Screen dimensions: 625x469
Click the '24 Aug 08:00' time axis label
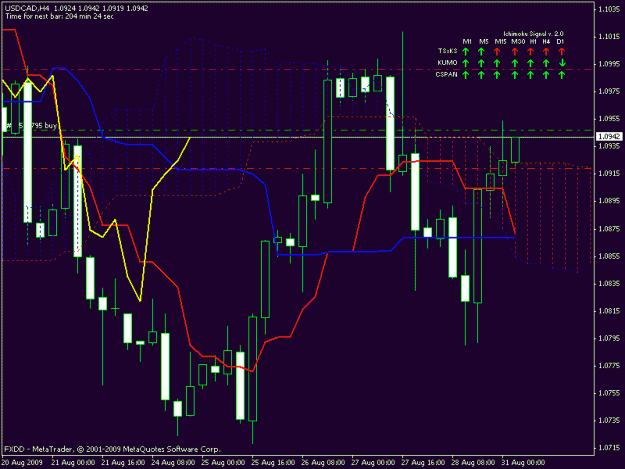173,463
